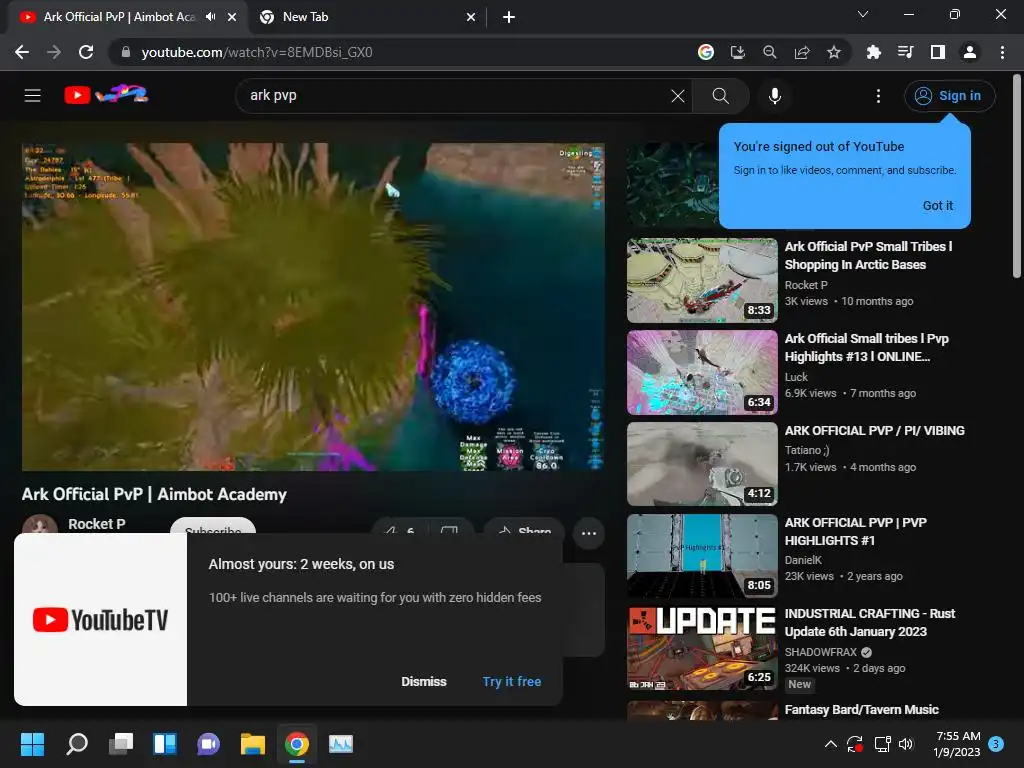Image resolution: width=1024 pixels, height=768 pixels.
Task: Switch to the New Tab tab
Action: coord(366,17)
